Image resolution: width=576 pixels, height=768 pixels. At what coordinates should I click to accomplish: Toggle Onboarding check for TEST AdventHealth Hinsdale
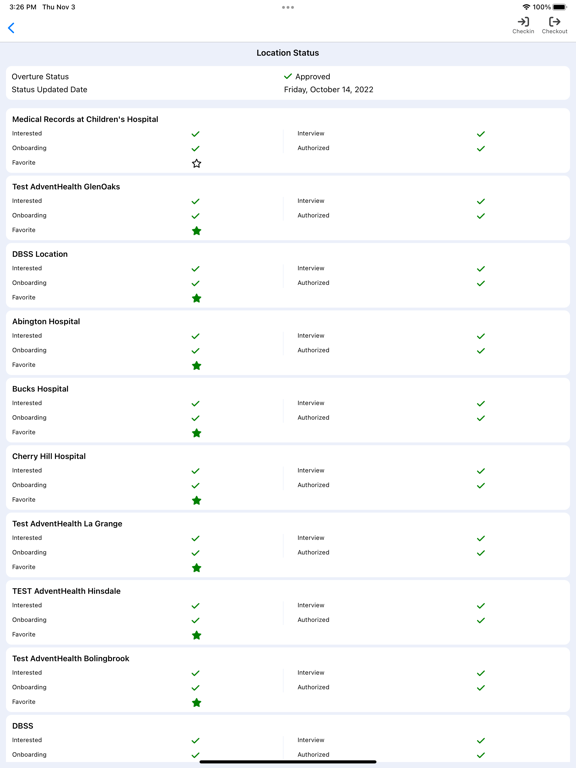pos(195,620)
